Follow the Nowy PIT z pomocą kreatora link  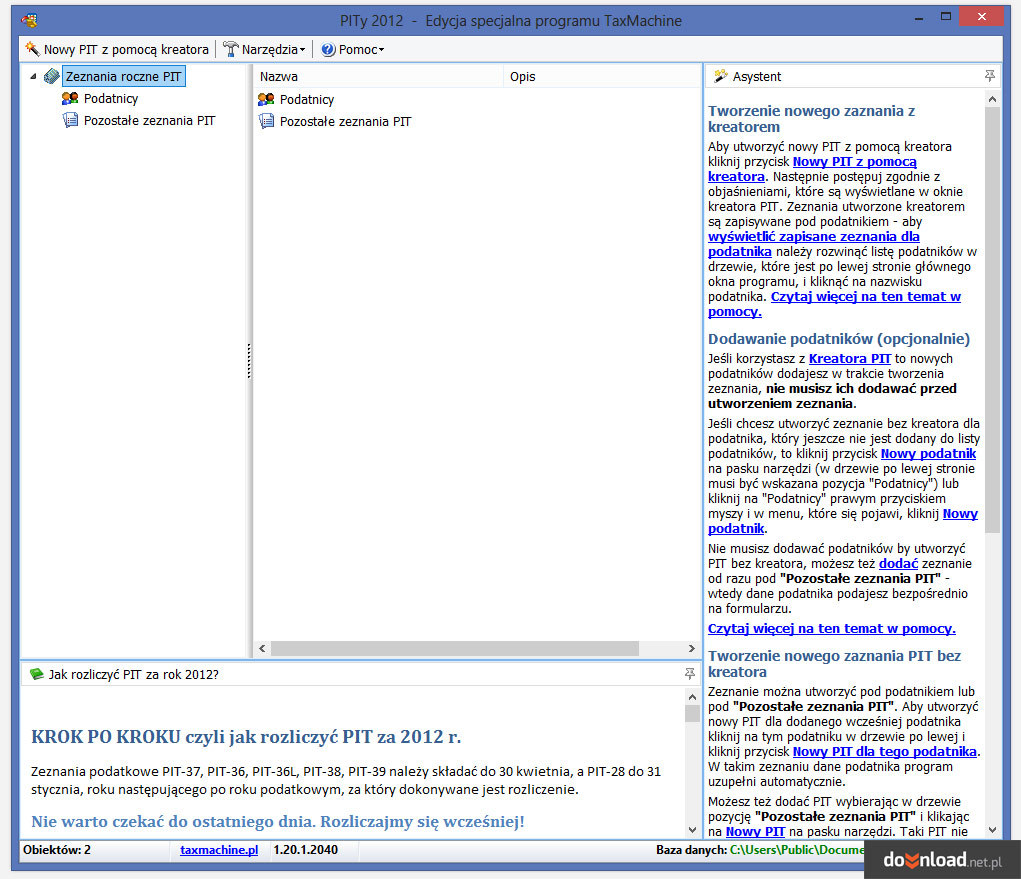(812, 169)
